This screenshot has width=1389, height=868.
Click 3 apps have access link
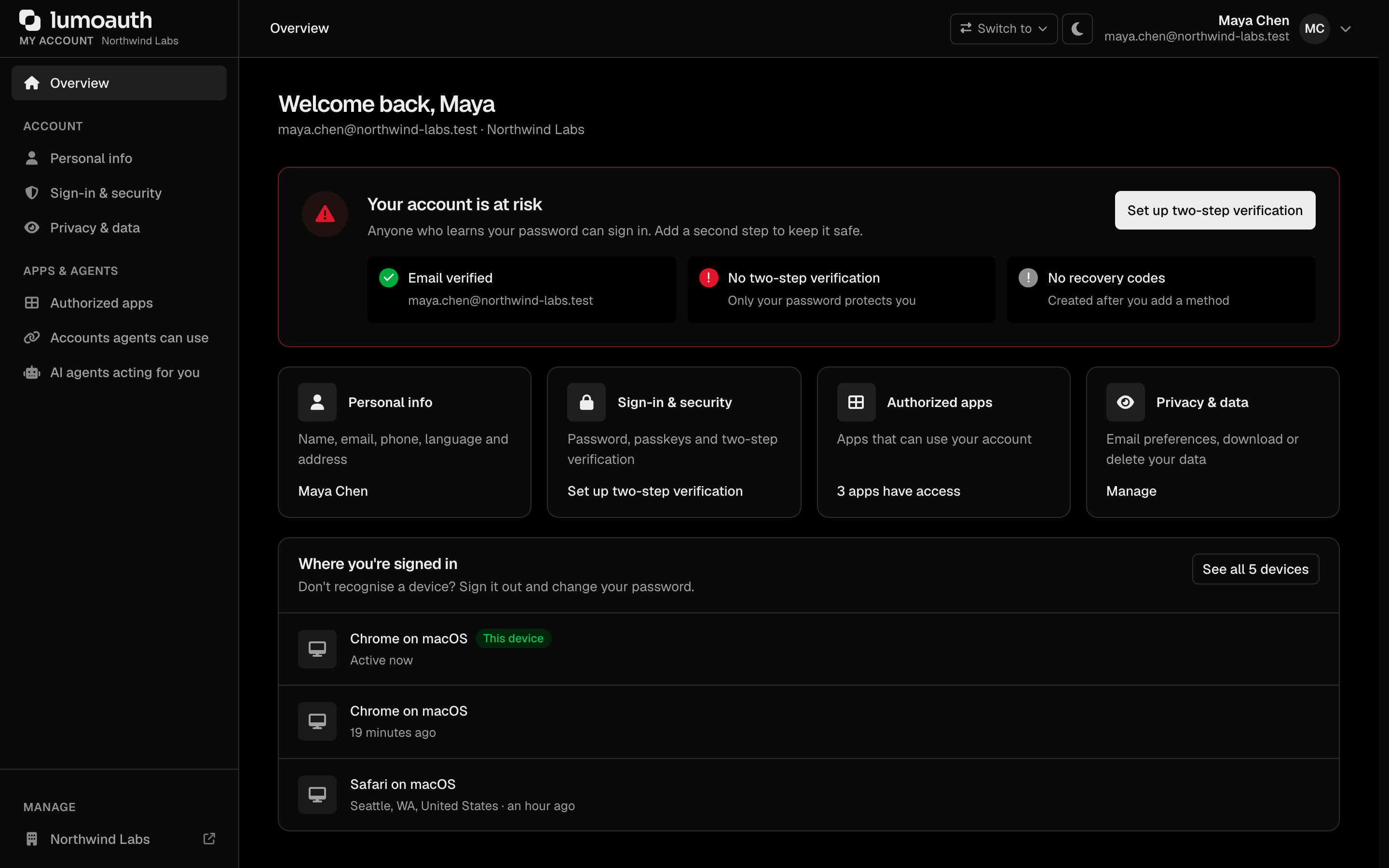tap(898, 491)
